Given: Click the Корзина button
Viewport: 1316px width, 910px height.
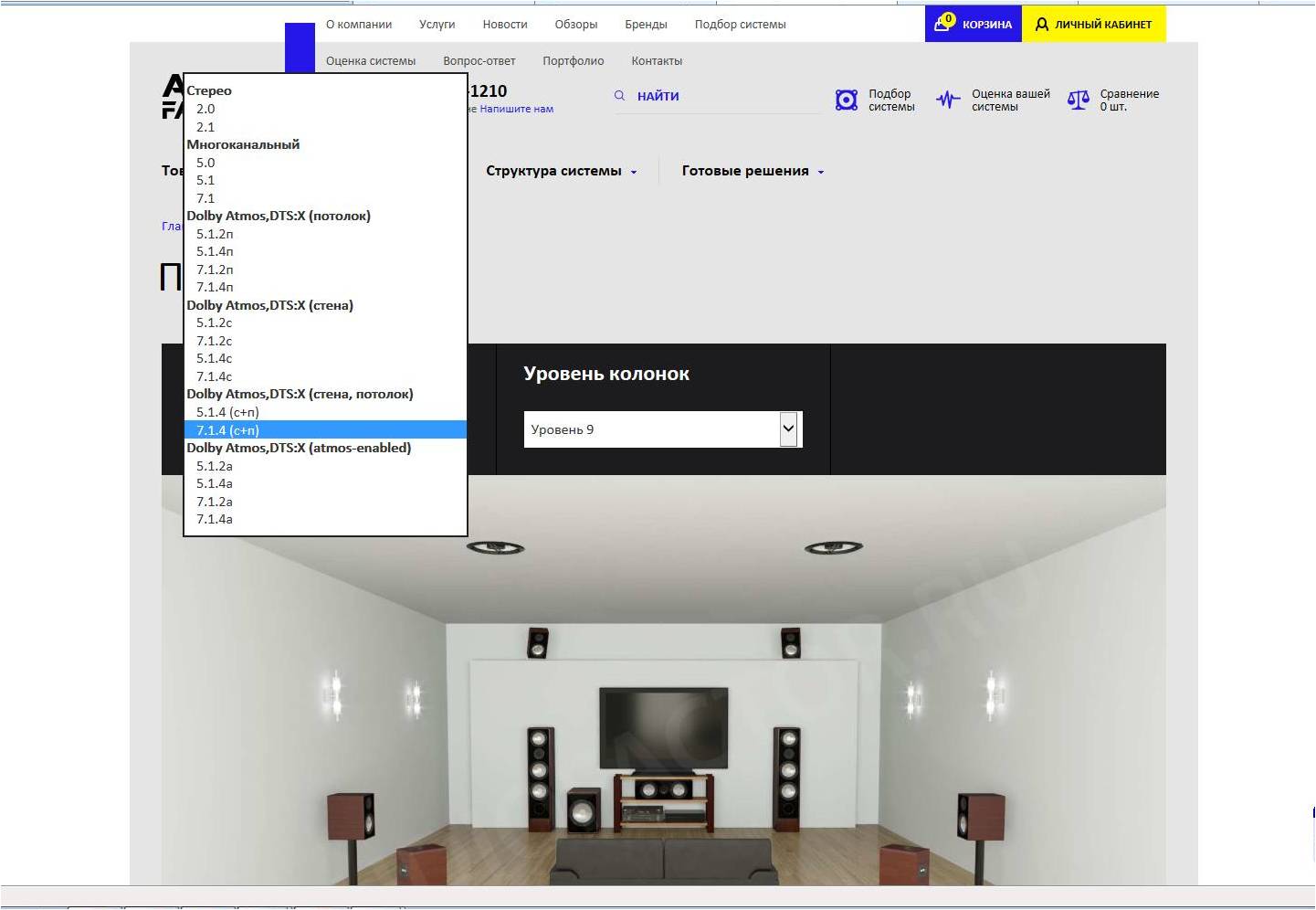Looking at the screenshot, I should (x=974, y=24).
